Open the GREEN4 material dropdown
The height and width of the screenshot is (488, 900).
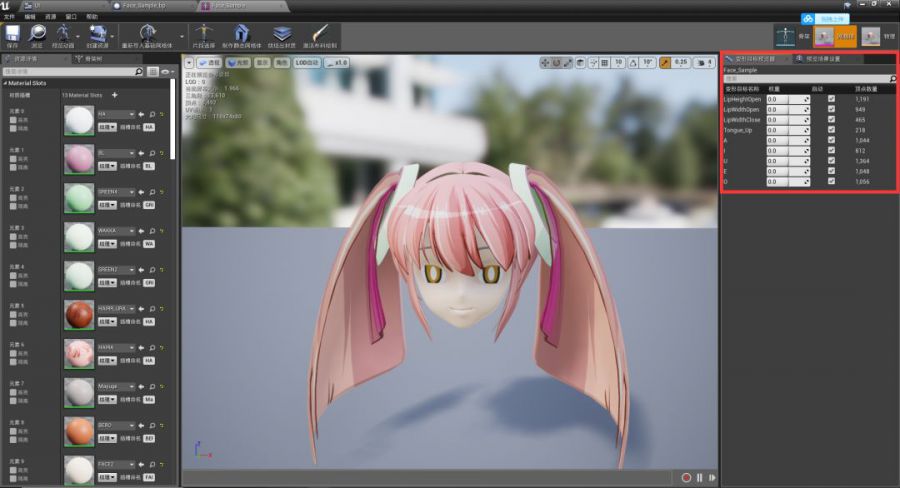[116, 192]
